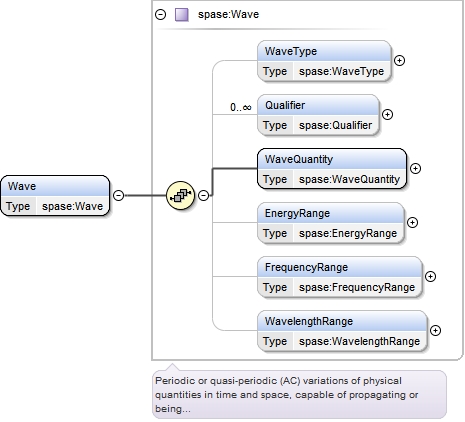Select the EnergyRange element node
Viewport: 465px width, 422px height.
point(331,223)
